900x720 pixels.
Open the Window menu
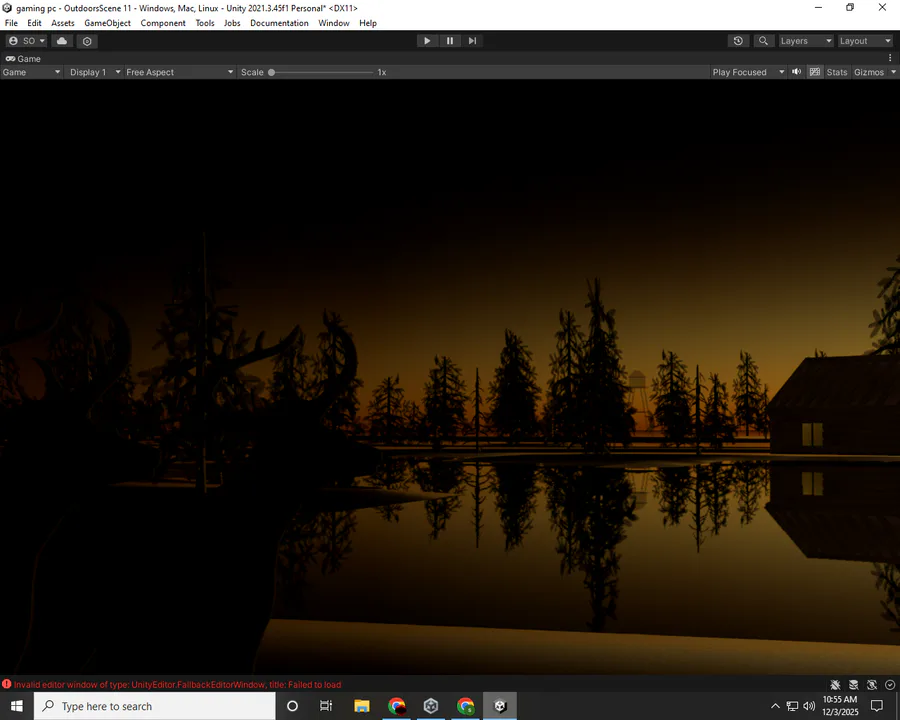click(333, 23)
